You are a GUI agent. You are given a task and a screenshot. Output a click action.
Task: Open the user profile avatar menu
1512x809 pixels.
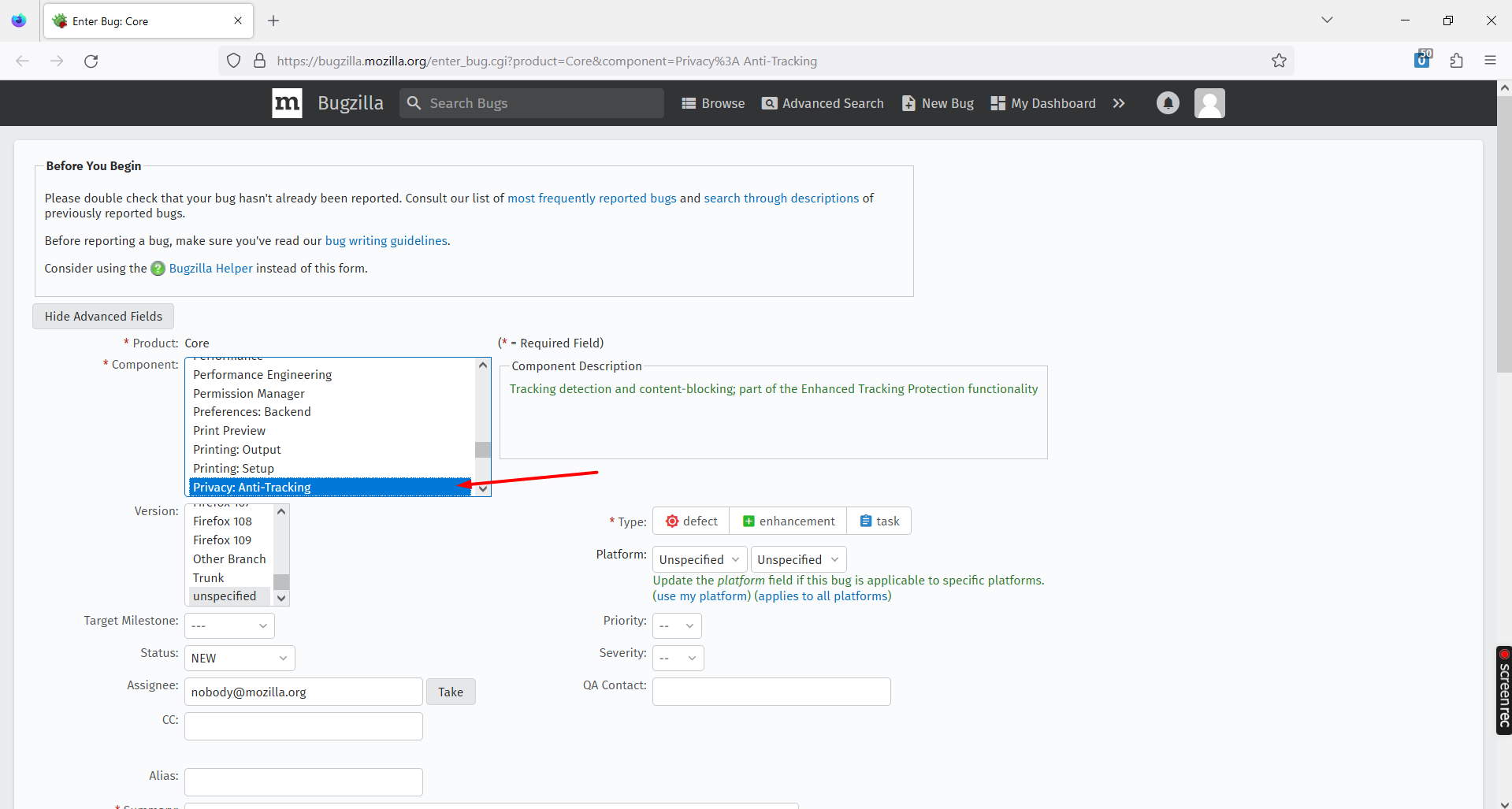point(1209,102)
